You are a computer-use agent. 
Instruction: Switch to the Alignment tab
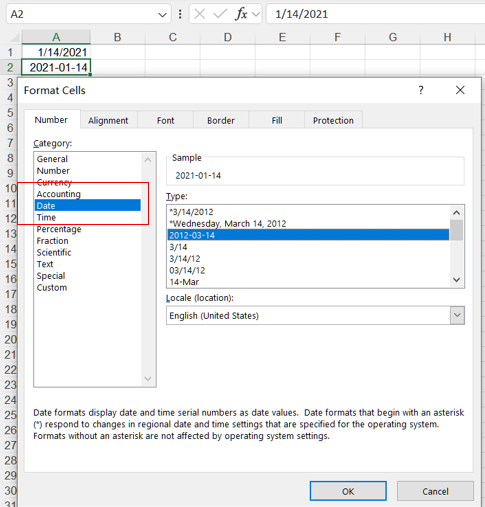(108, 120)
